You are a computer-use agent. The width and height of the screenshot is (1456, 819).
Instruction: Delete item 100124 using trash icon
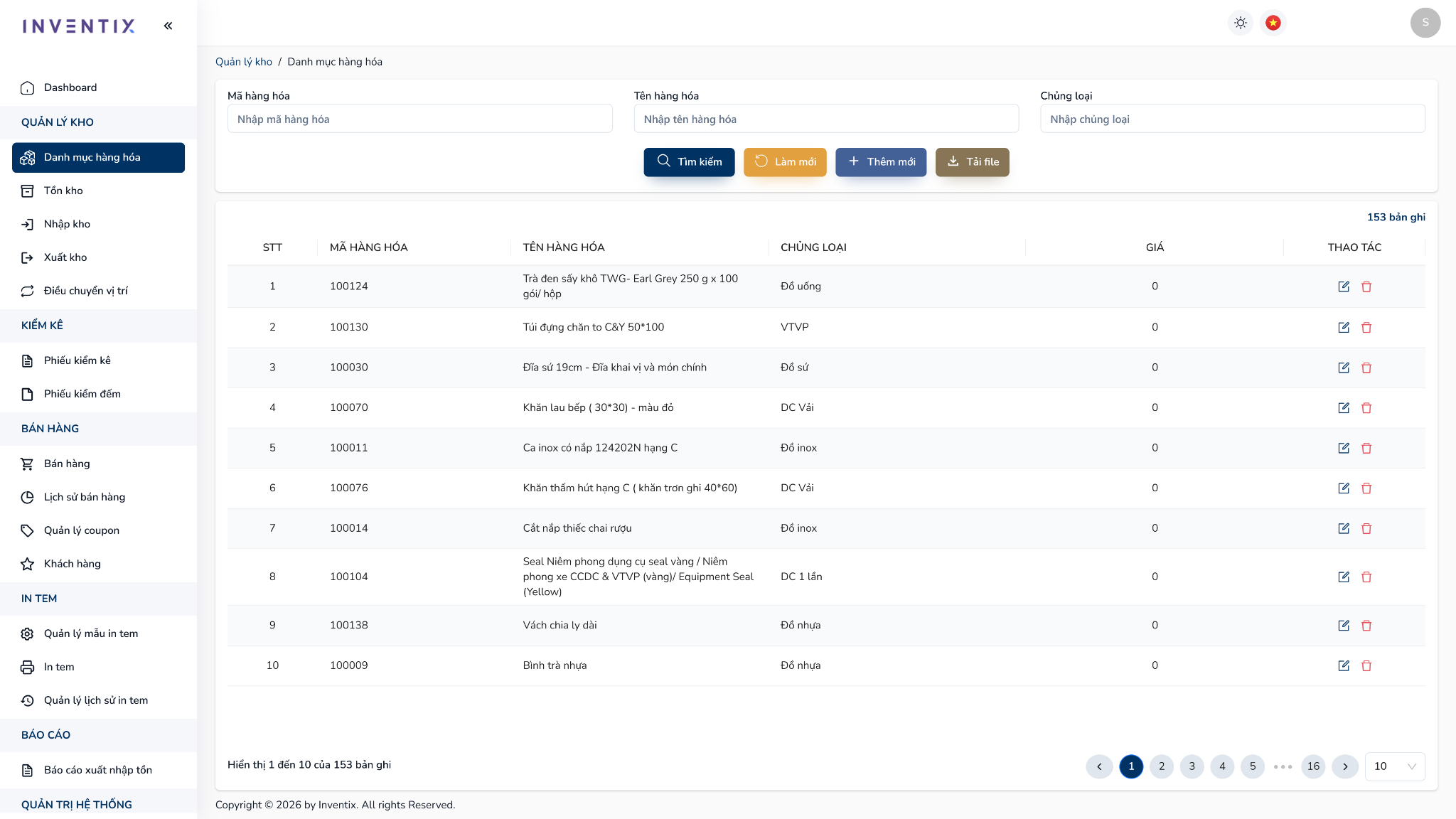(x=1366, y=287)
